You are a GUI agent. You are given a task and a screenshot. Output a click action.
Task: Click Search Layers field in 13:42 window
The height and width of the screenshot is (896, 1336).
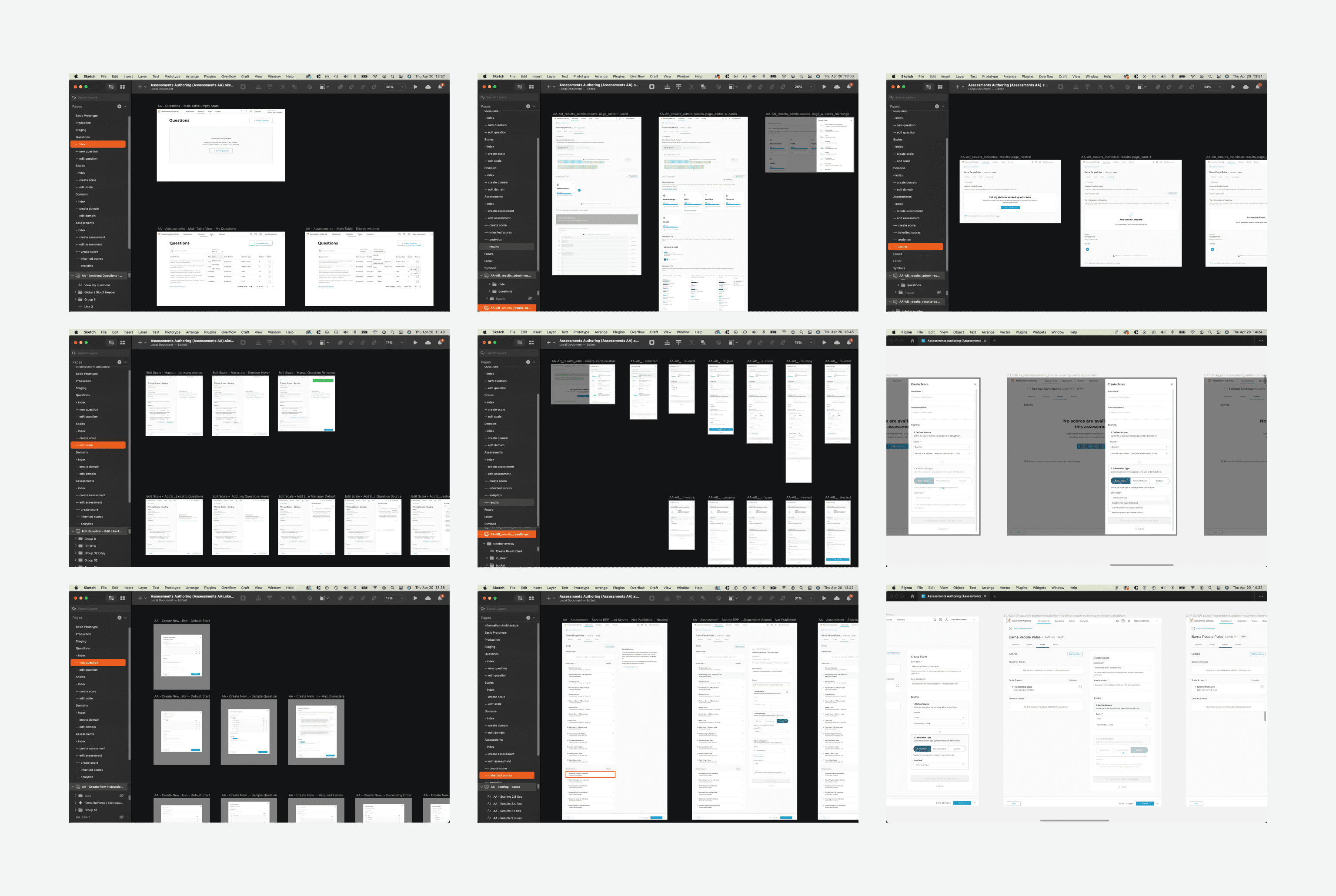pyautogui.click(x=510, y=608)
